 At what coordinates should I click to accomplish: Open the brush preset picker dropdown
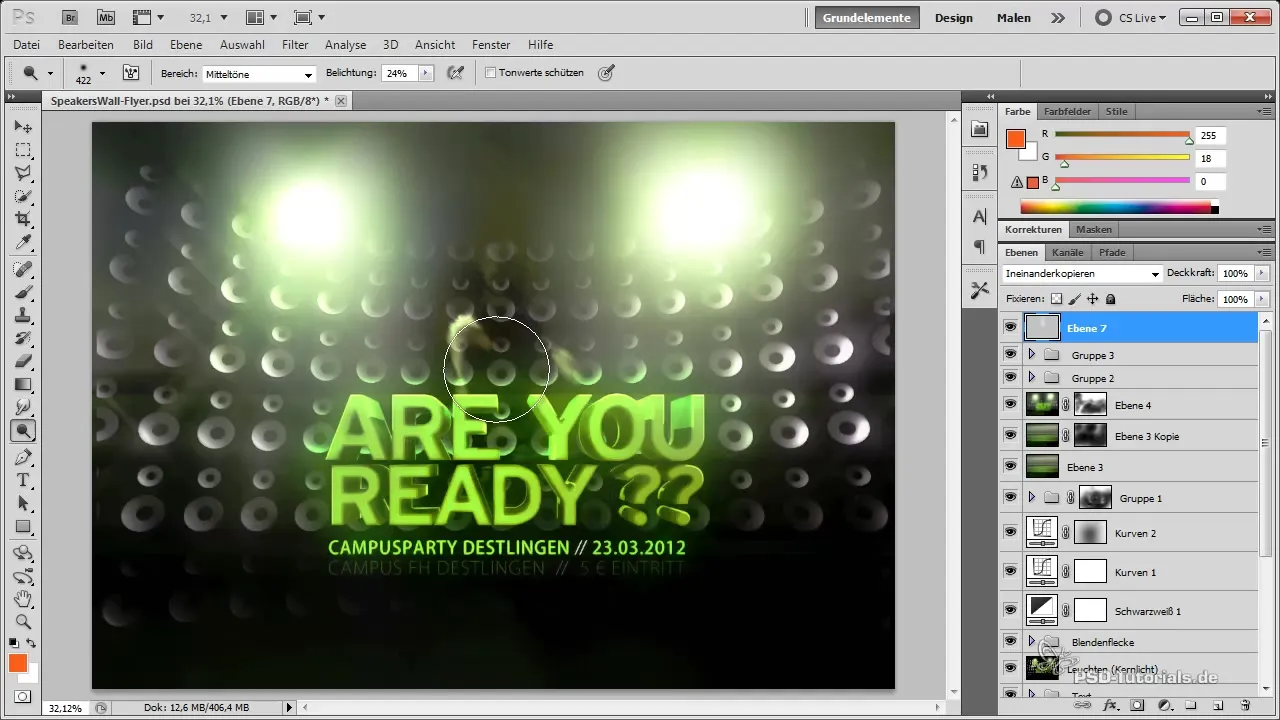coord(101,73)
